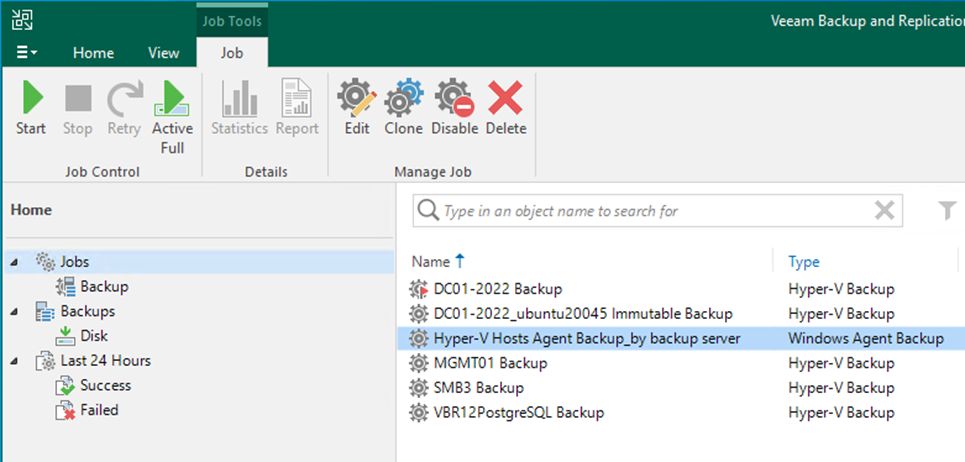Click gear icon of Hyper-V Hosts Agent Backup

pyautogui.click(x=418, y=338)
